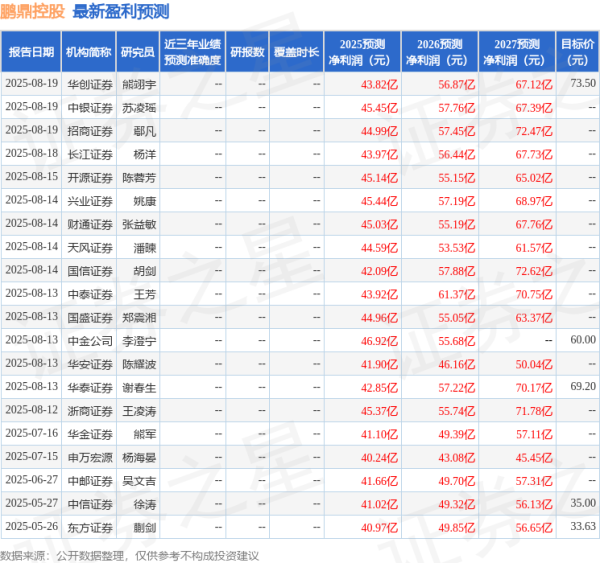600x563 pixels.
Task: Click the 目标价 column header
Action: tap(577, 51)
